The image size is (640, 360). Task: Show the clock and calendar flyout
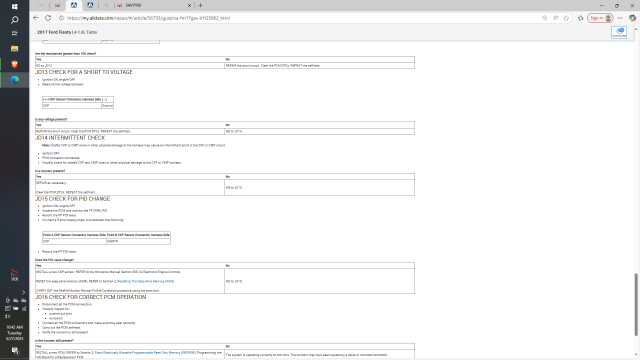coord(15,333)
